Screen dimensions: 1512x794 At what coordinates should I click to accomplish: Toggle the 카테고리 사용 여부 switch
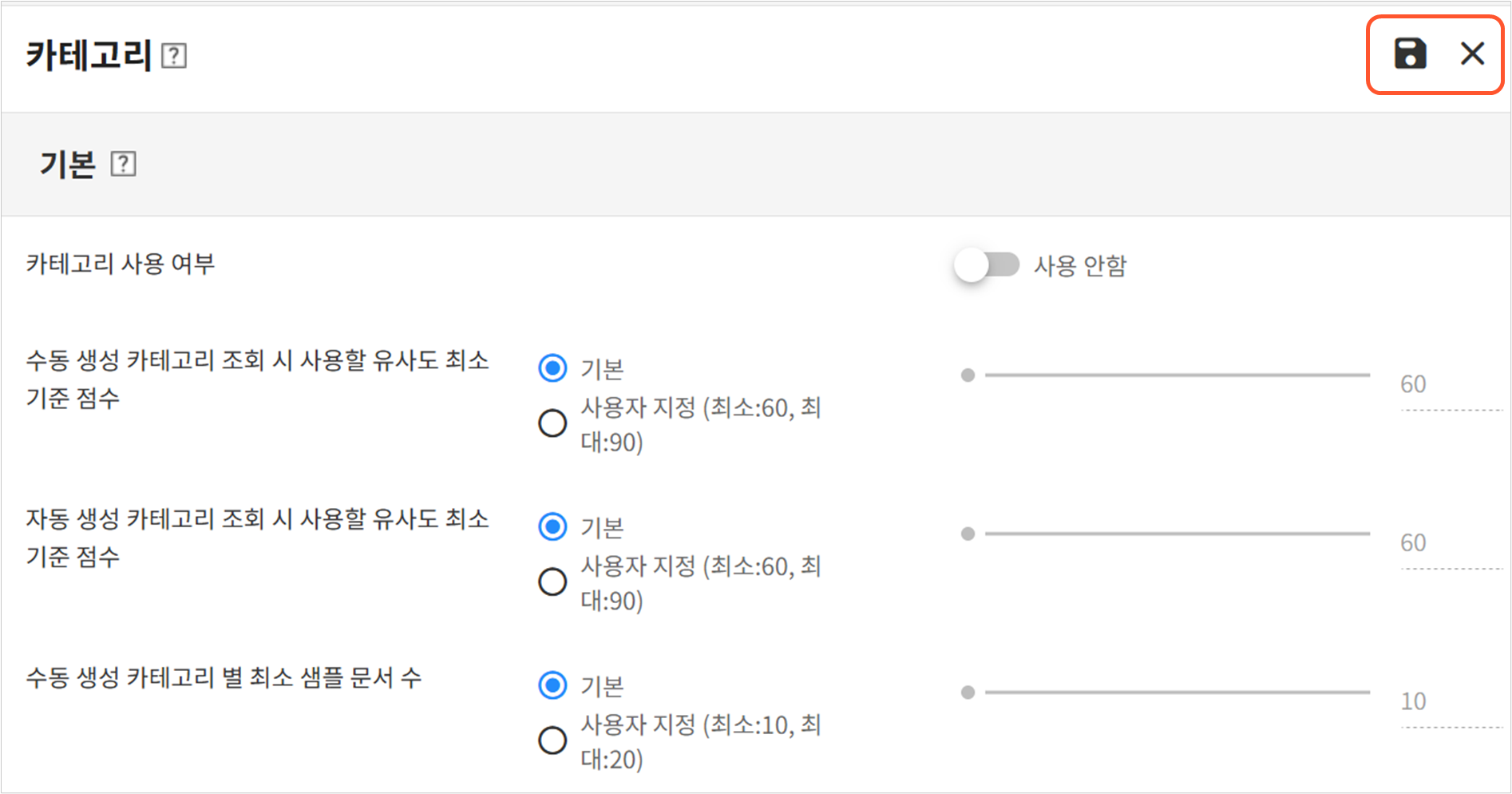pos(987,265)
